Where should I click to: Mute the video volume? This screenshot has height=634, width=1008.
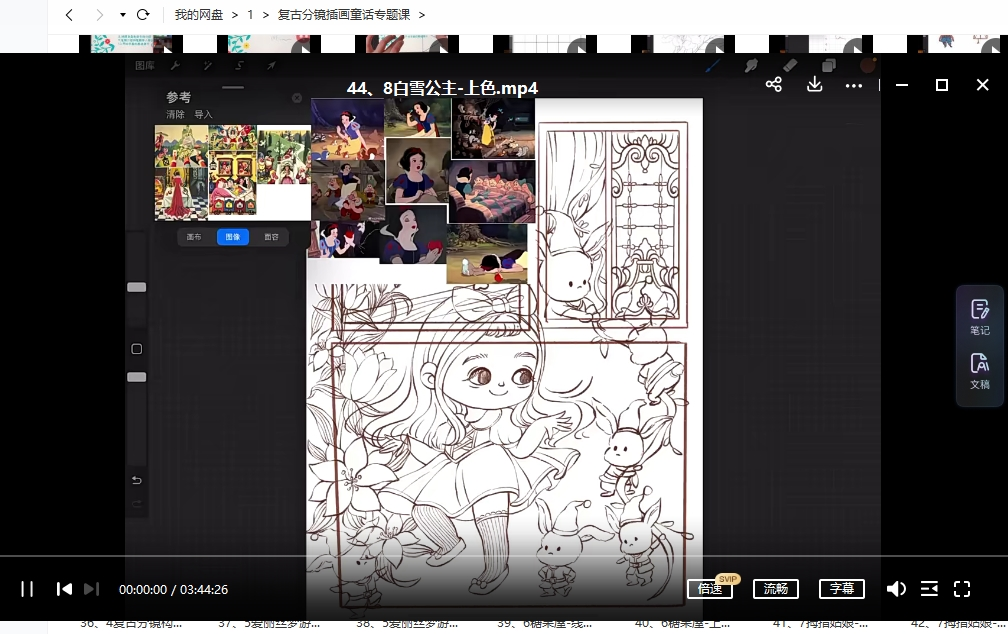(896, 589)
